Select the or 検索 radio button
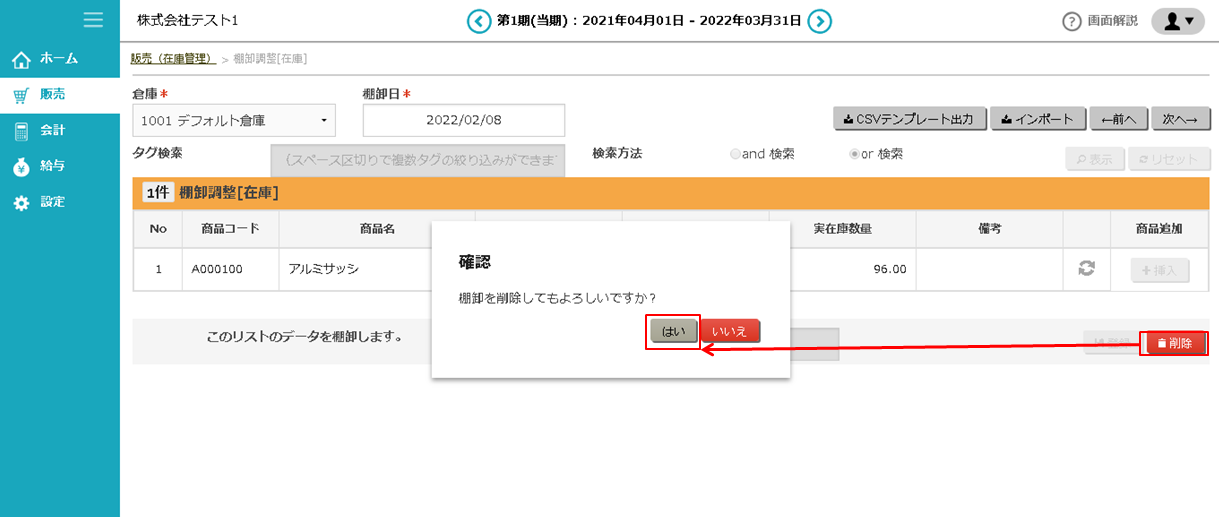1219x517 pixels. (x=854, y=154)
